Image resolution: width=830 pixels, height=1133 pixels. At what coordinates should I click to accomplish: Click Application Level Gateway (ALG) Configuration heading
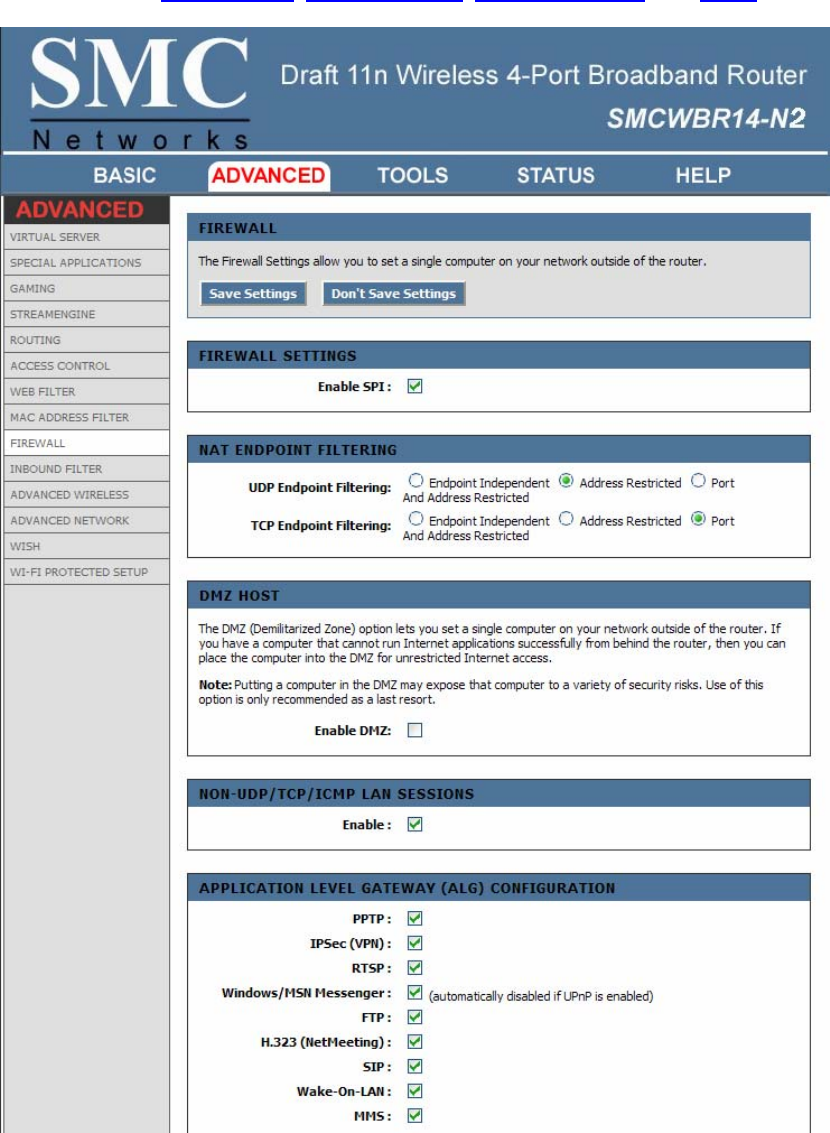[407, 888]
